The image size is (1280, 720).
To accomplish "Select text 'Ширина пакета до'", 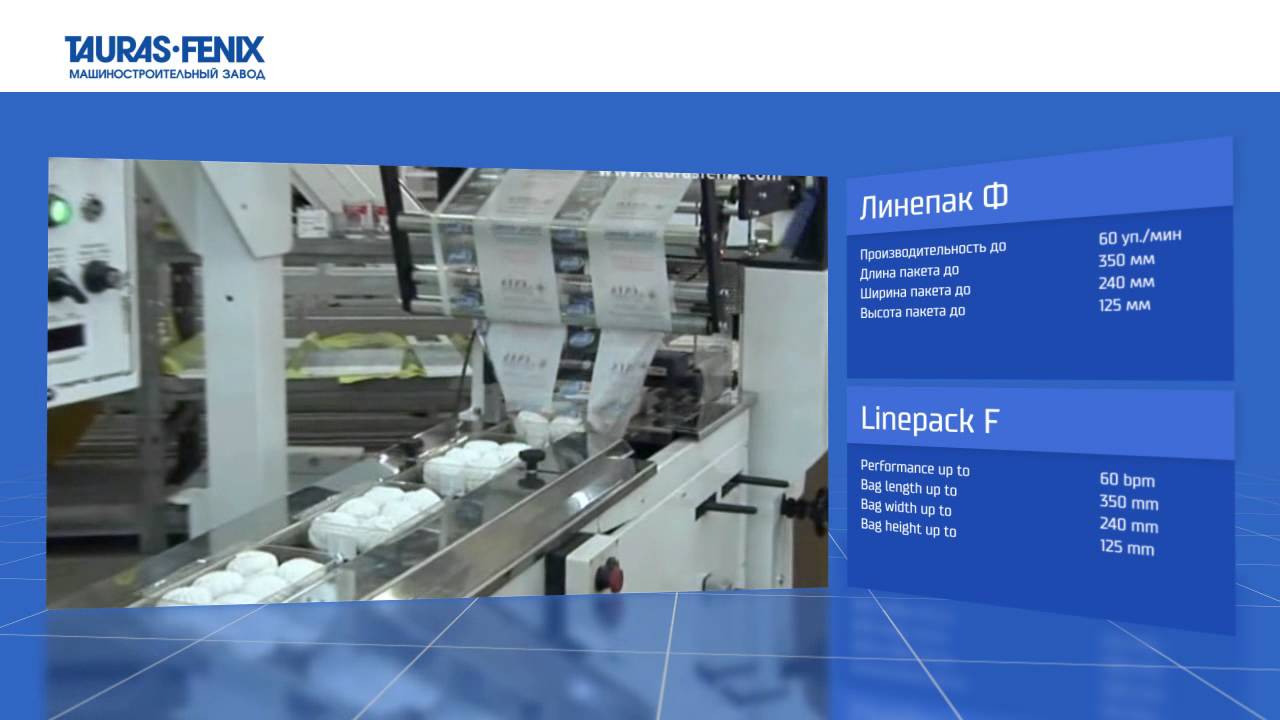I will click(915, 292).
